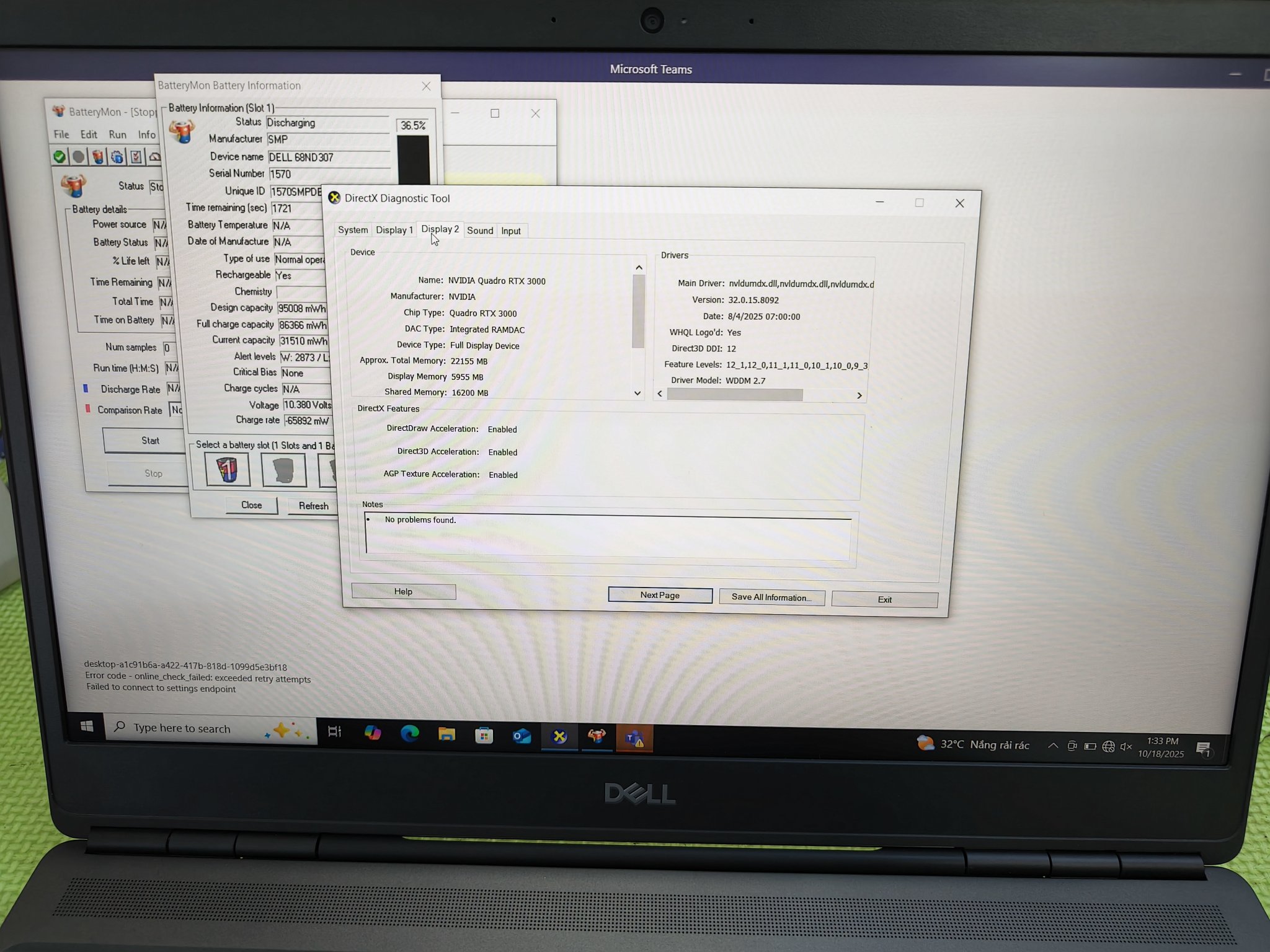Click the Device list scroll-down arrow

click(x=637, y=394)
